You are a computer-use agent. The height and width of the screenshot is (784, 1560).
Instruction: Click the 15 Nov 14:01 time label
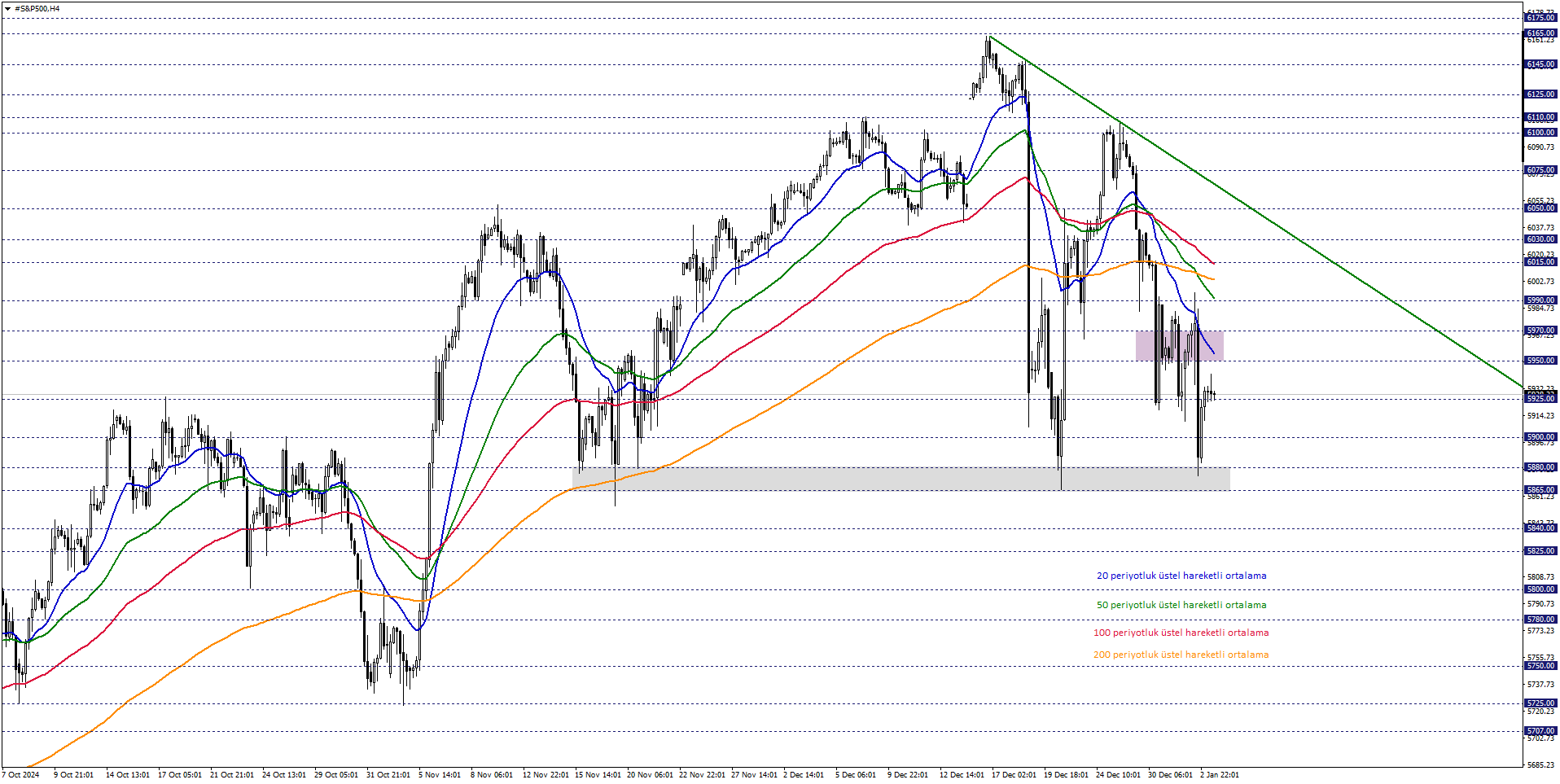coord(598,774)
